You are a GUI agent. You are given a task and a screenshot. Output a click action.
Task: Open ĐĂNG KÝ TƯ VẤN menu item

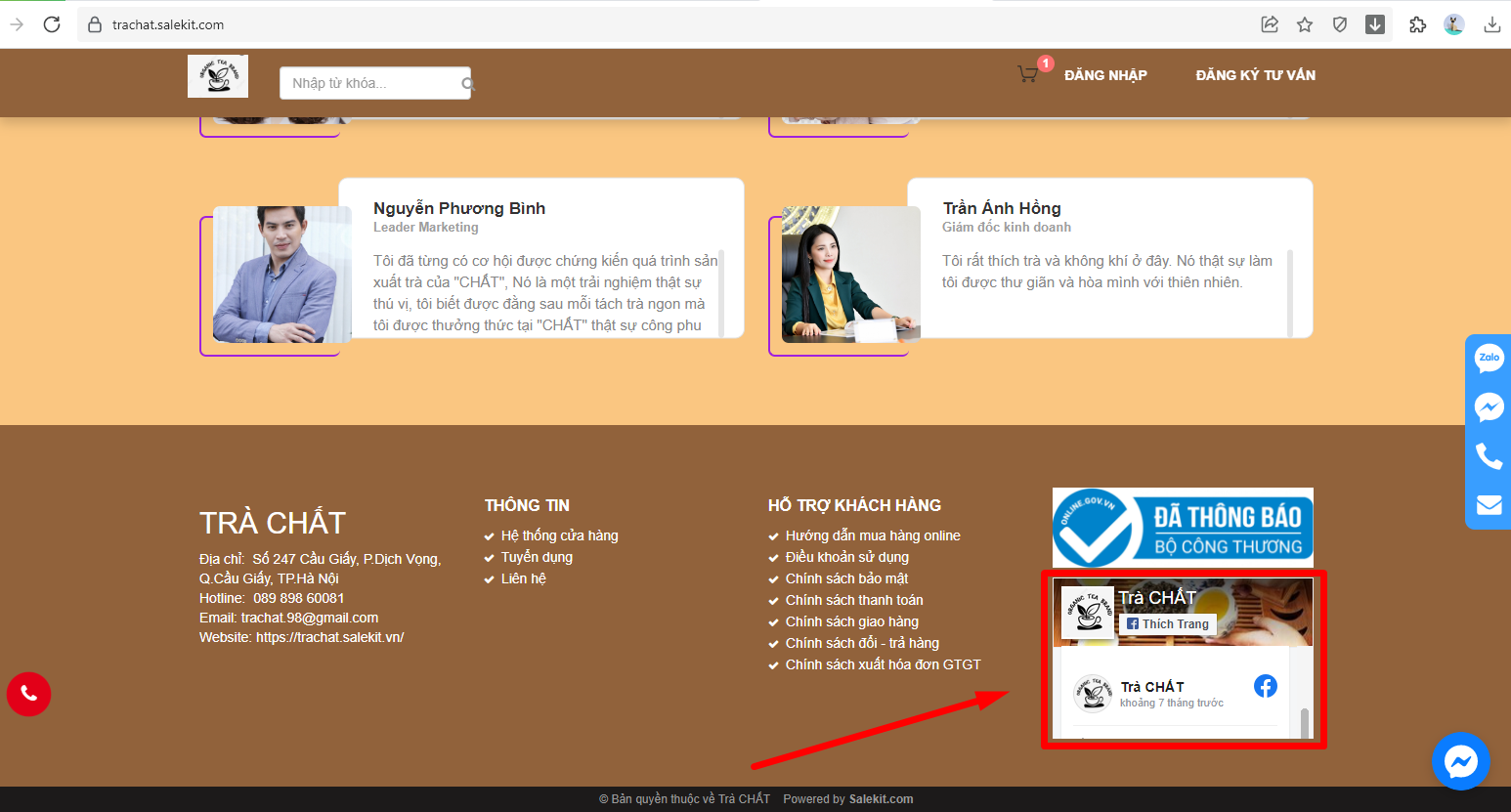point(1255,75)
